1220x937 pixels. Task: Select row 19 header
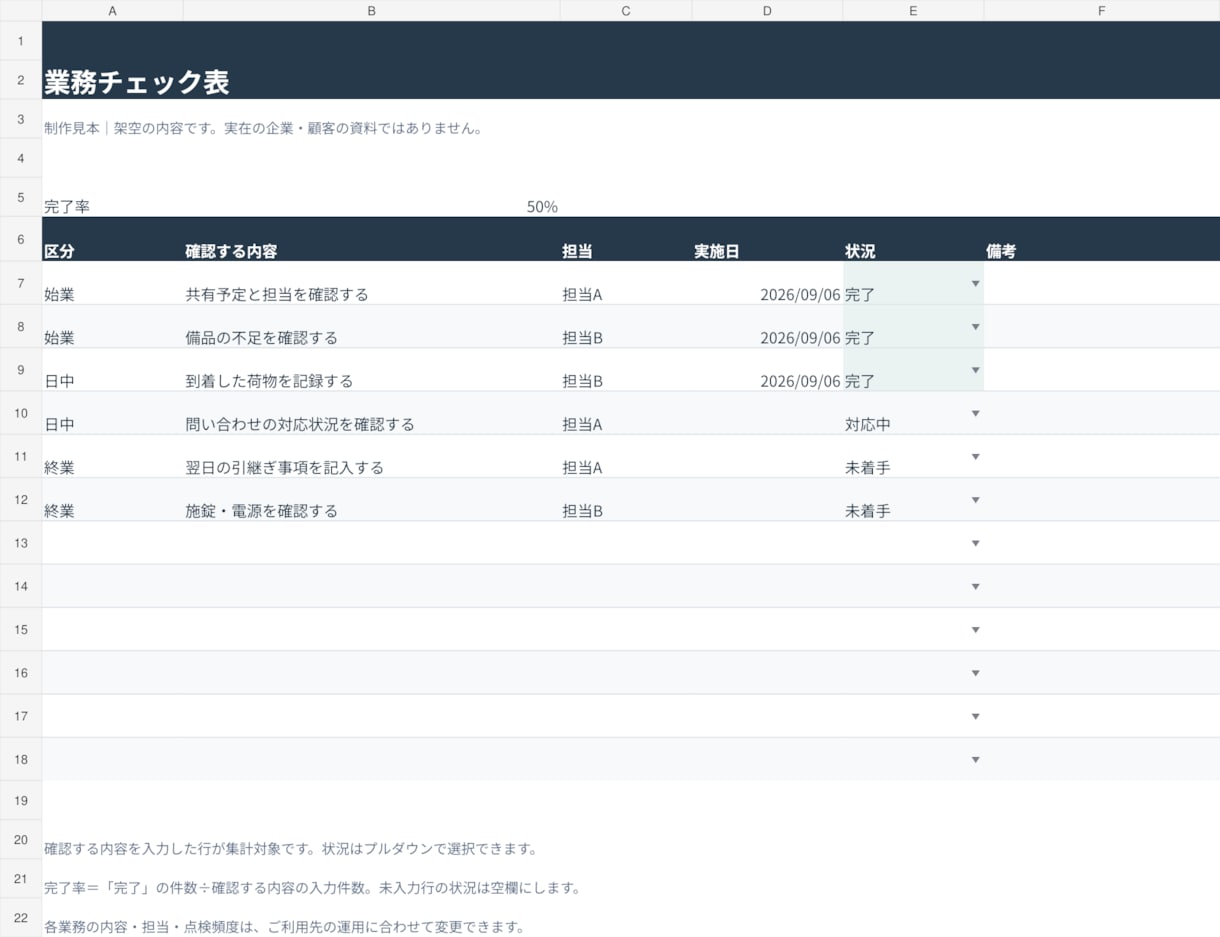[21, 801]
